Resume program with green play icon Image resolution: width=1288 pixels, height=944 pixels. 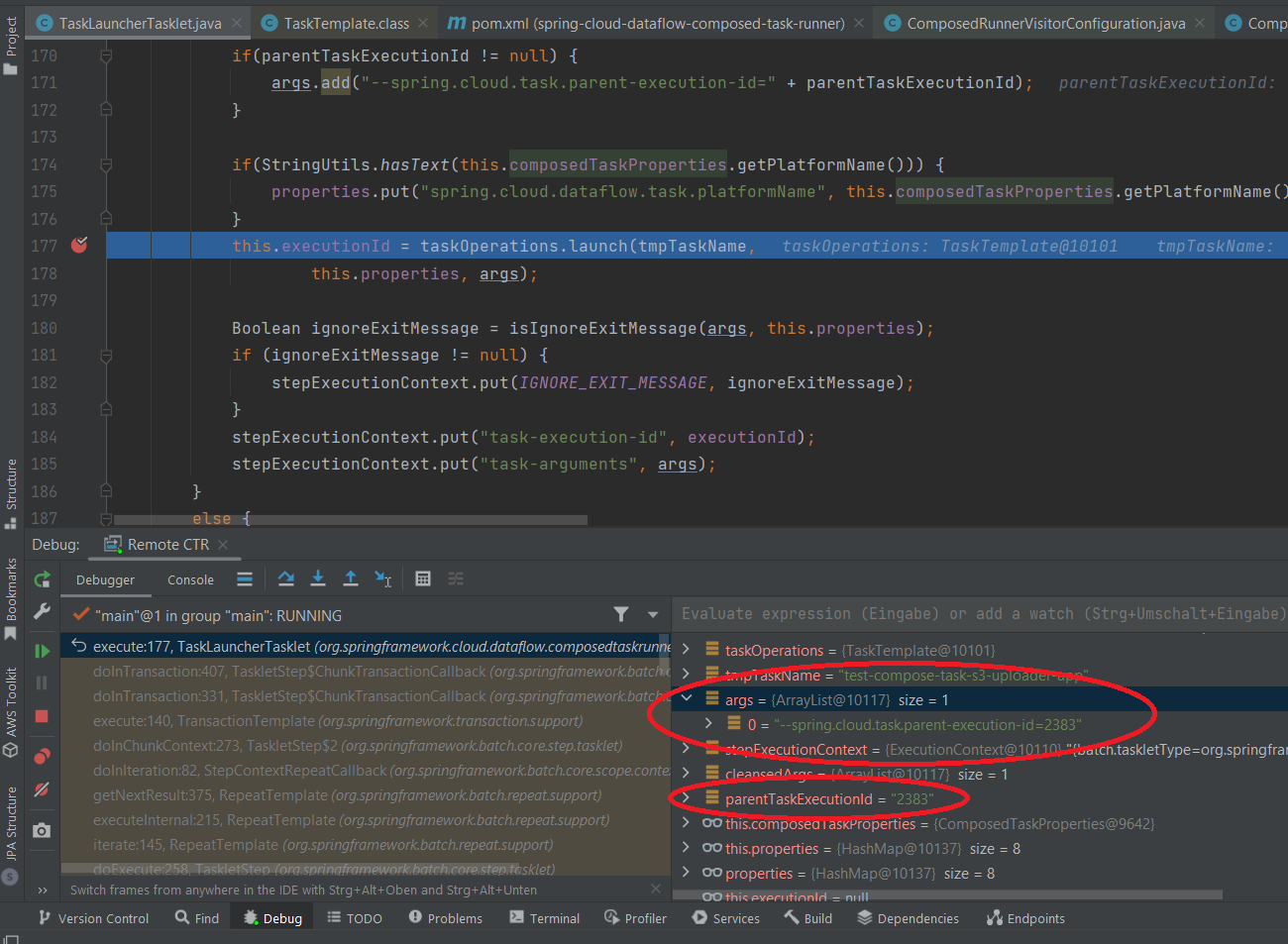42,651
